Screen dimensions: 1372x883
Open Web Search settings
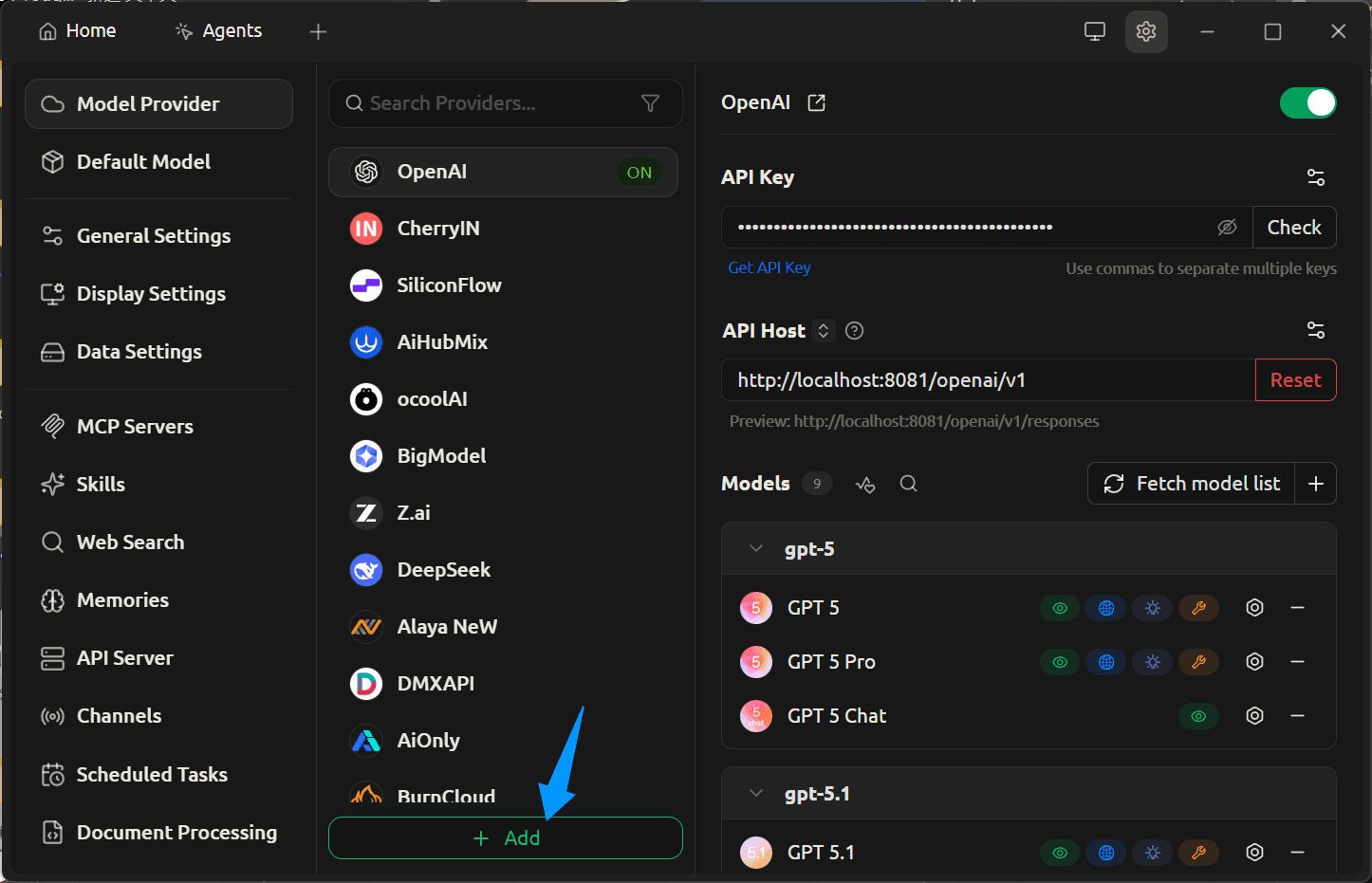tap(158, 543)
